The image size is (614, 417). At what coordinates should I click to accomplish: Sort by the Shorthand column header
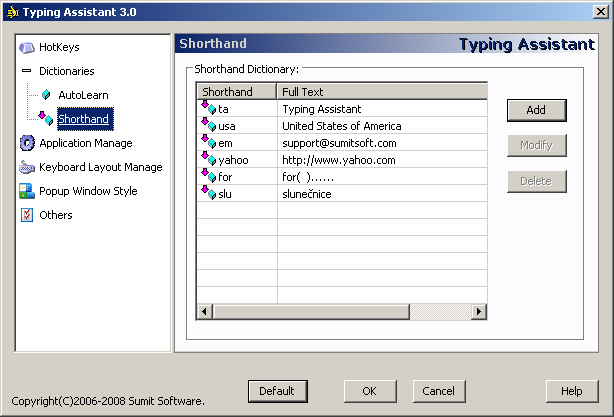(x=237, y=92)
